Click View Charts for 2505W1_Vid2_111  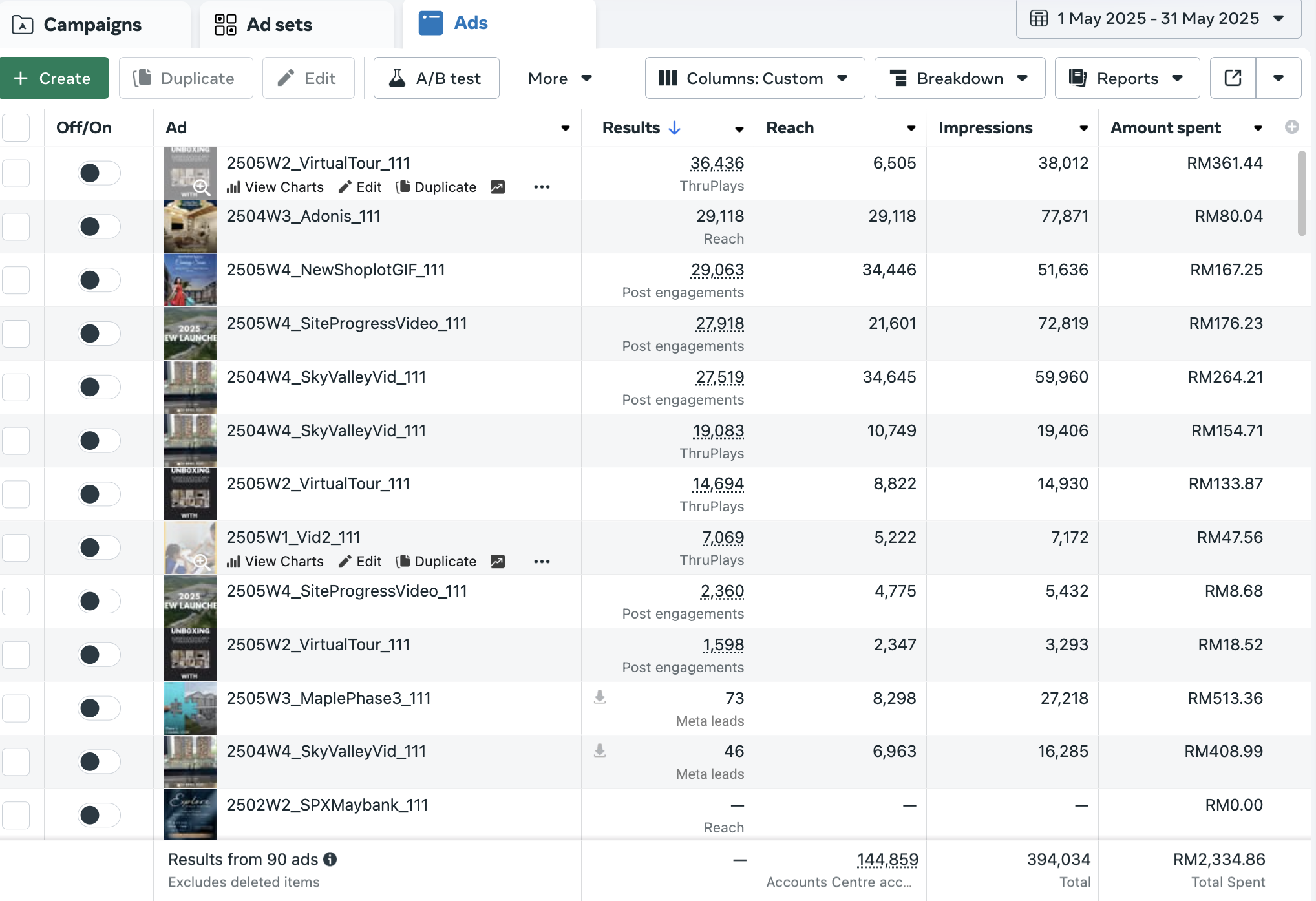point(275,561)
